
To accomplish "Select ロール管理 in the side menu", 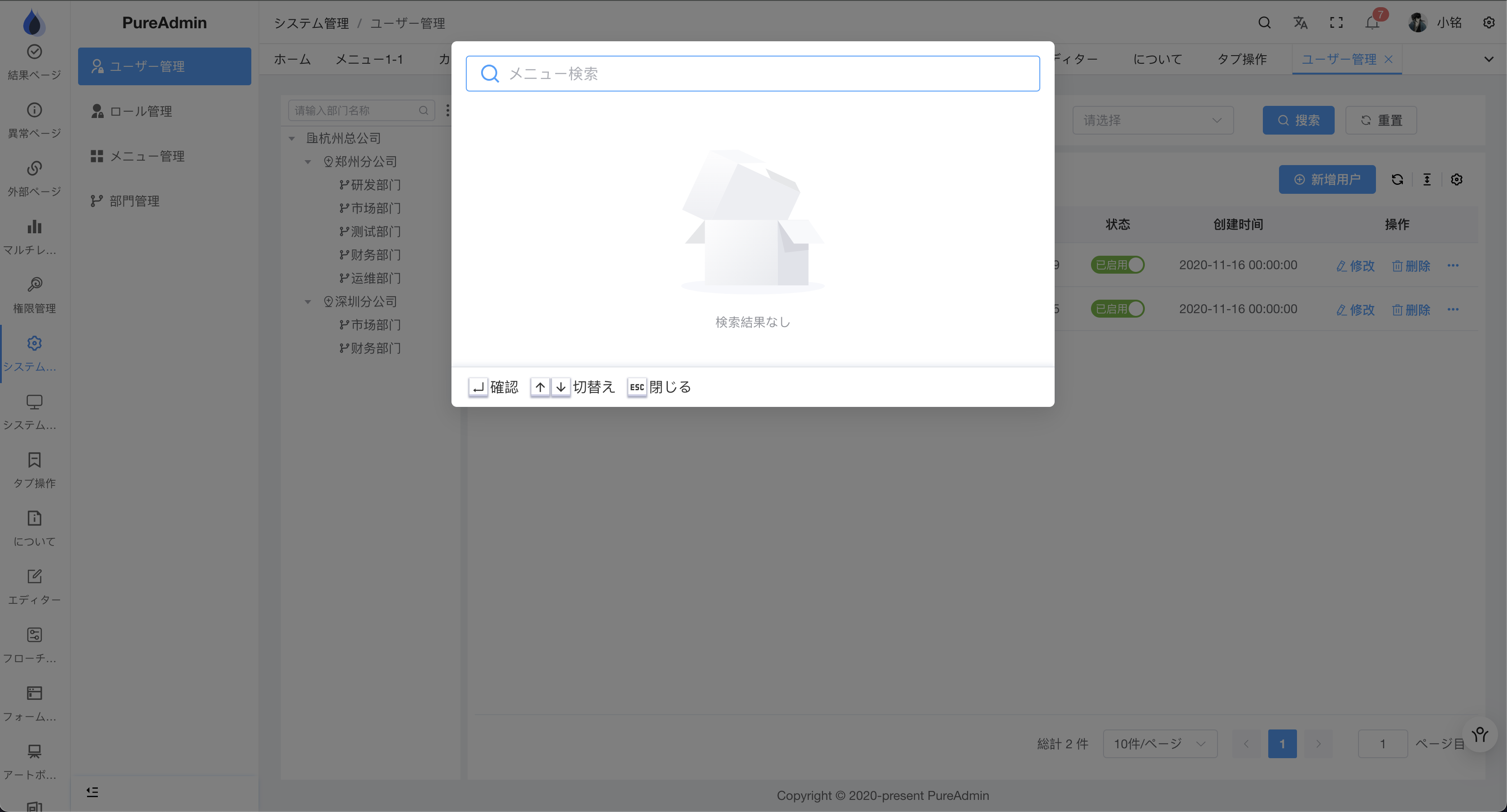I will (141, 111).
